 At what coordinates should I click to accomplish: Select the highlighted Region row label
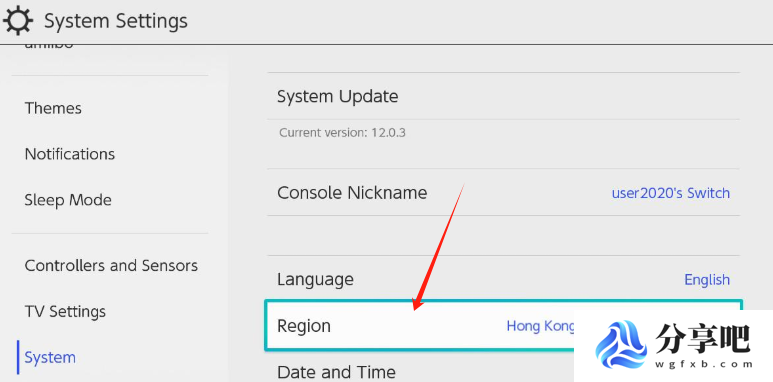coord(304,326)
